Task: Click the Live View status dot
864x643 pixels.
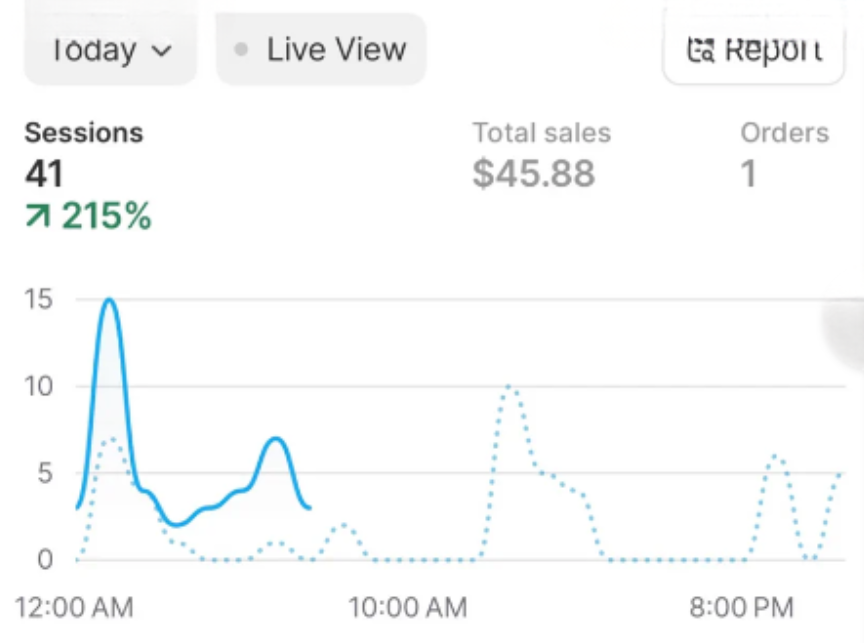Action: click(x=241, y=49)
